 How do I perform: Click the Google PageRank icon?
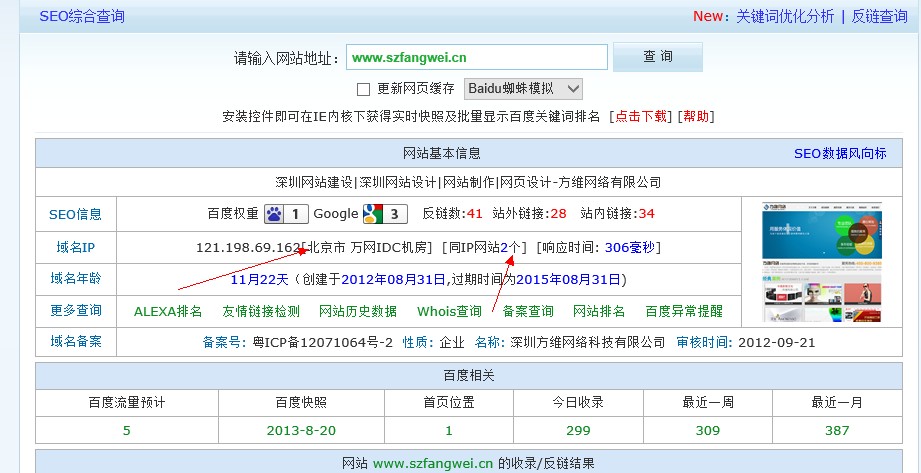(372, 214)
